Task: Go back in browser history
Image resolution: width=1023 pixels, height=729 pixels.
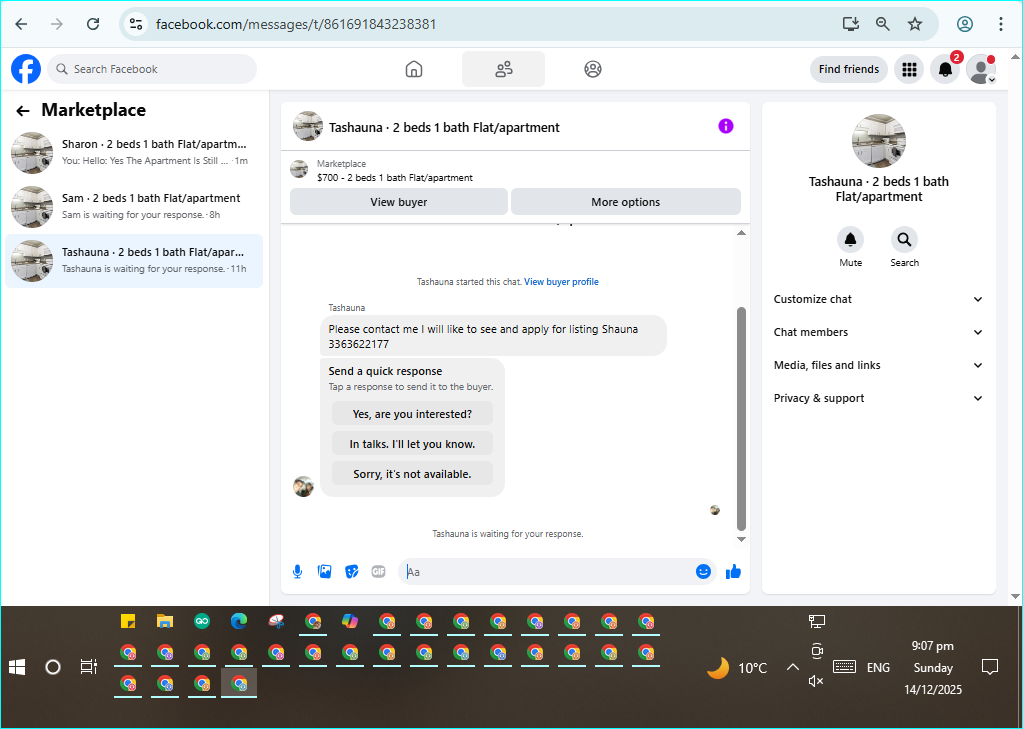Action: [22, 24]
